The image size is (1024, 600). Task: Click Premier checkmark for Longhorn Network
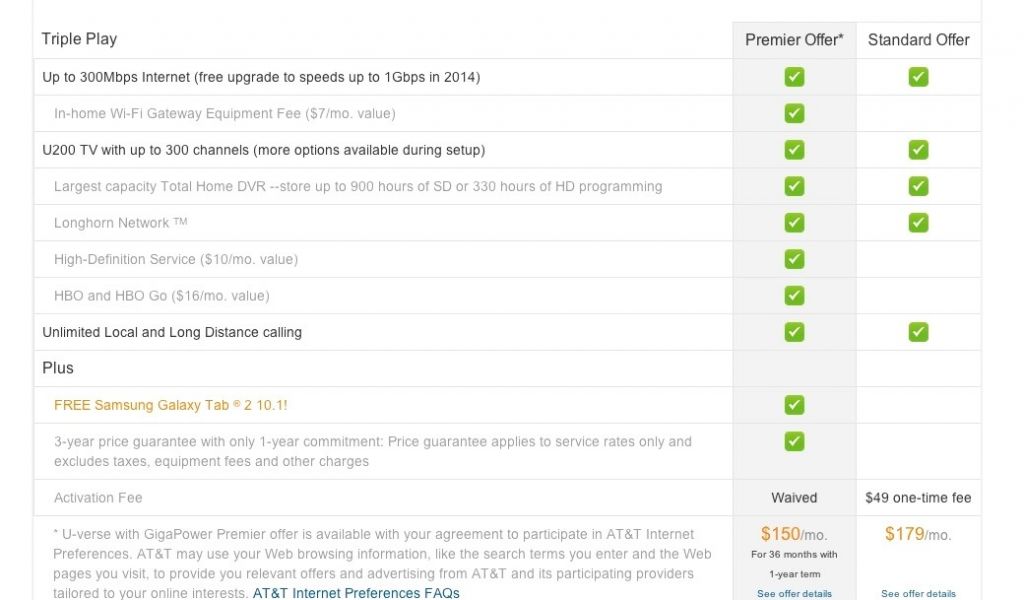pyautogui.click(x=794, y=222)
